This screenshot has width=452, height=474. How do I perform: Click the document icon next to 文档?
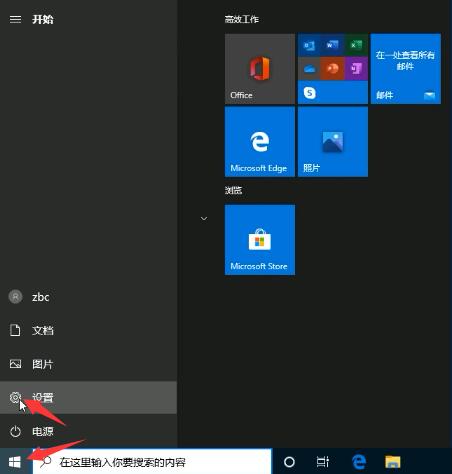click(15, 330)
